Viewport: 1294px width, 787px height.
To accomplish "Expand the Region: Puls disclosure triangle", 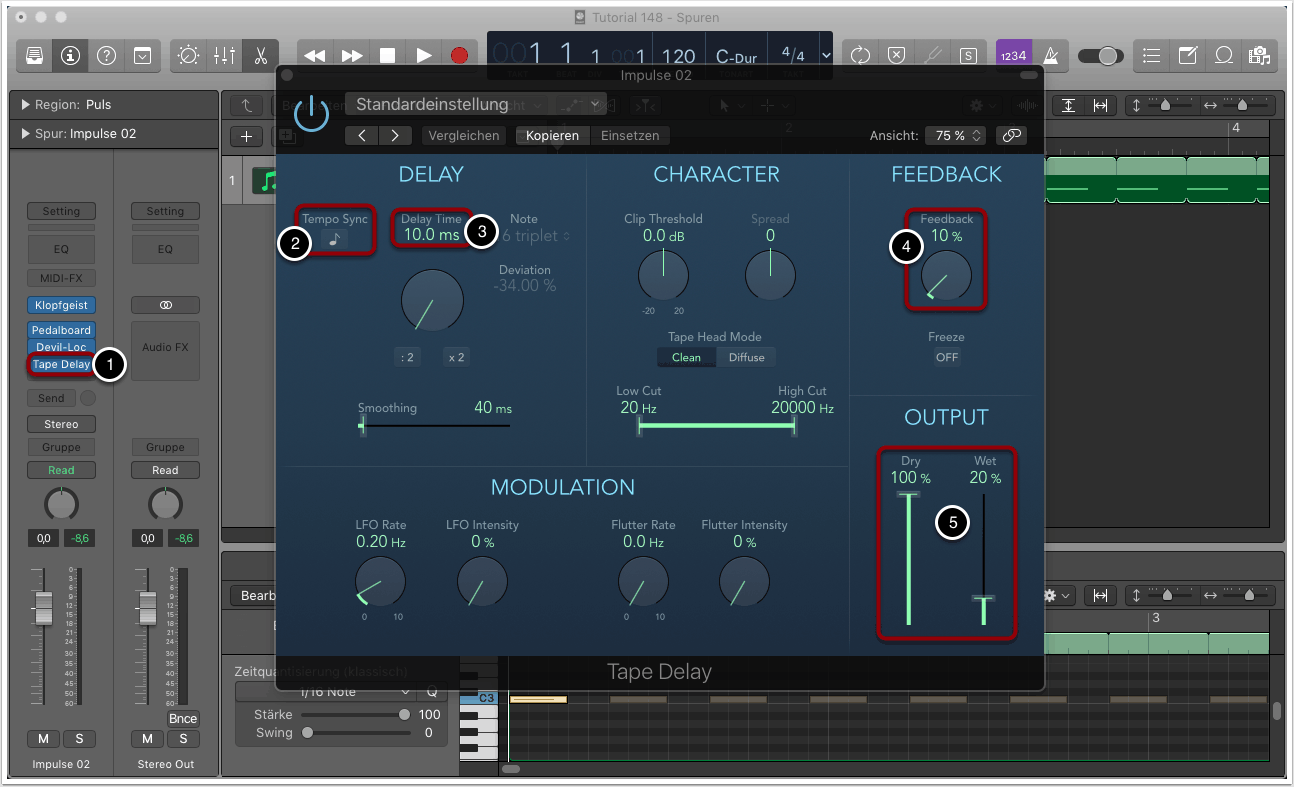I will pos(25,105).
